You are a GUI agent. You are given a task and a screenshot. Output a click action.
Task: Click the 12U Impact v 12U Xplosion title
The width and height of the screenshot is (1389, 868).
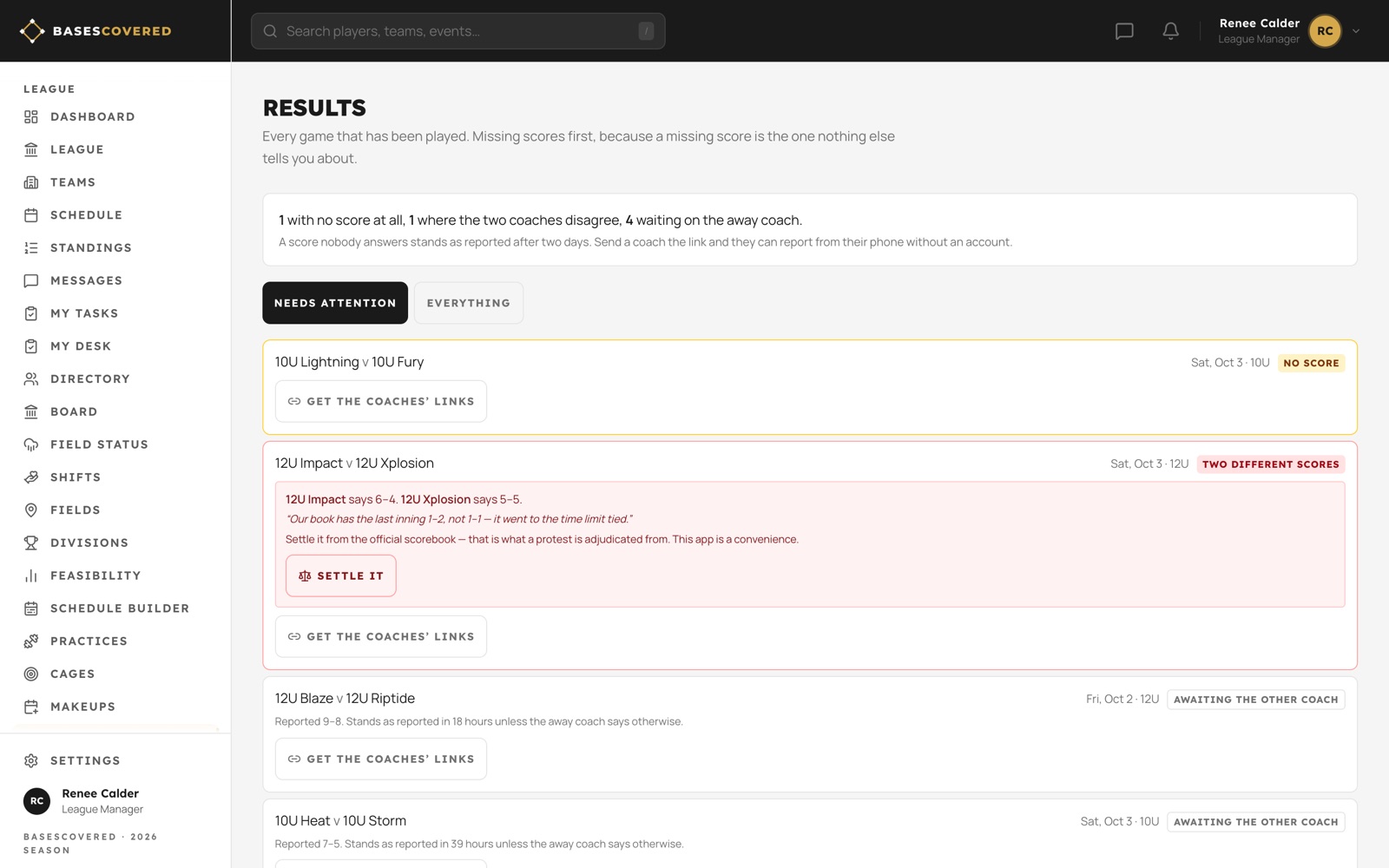pos(354,464)
